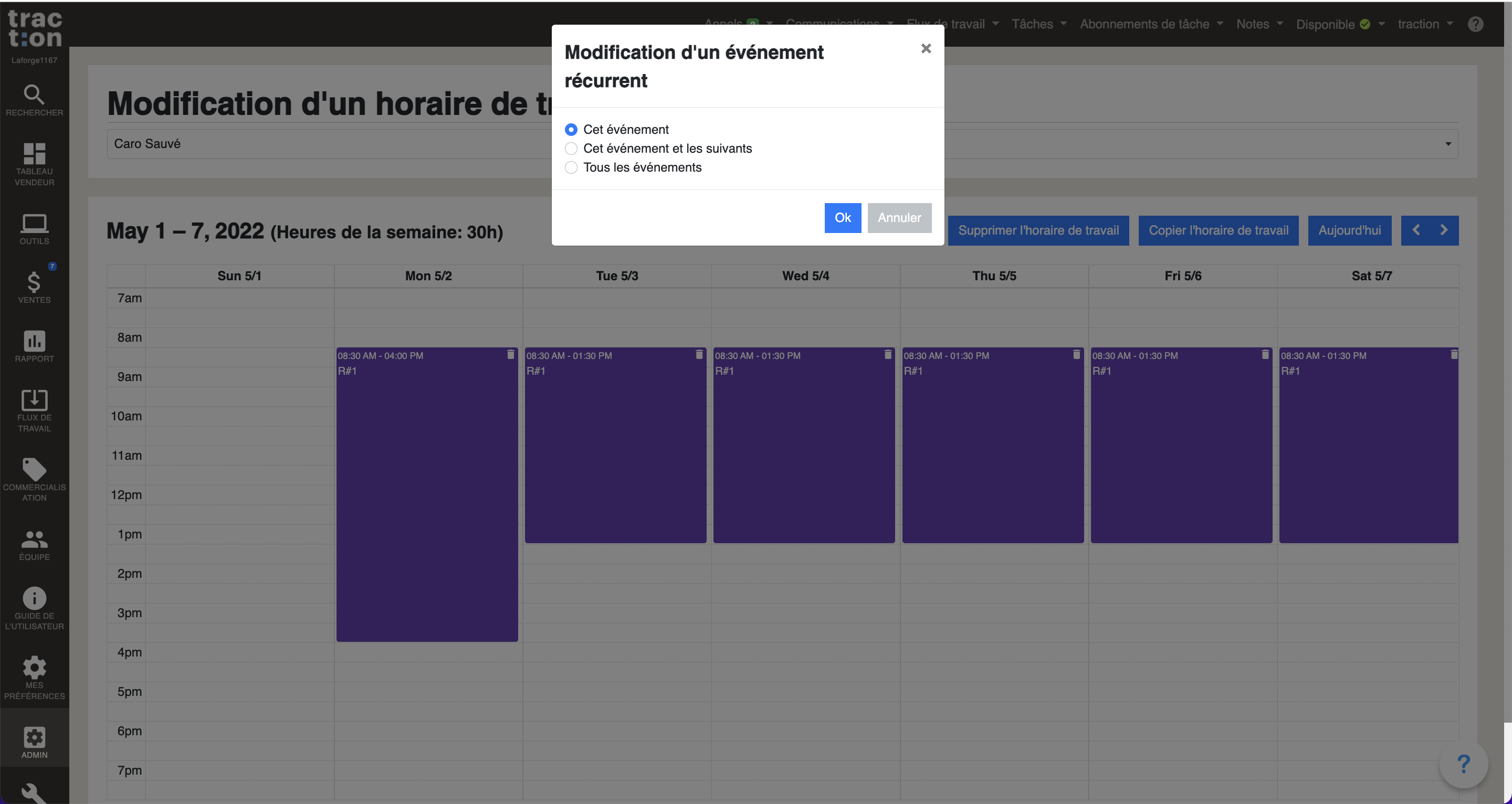Open the Rapport chart icon
The width and height of the screenshot is (1512, 804).
[x=34, y=341]
